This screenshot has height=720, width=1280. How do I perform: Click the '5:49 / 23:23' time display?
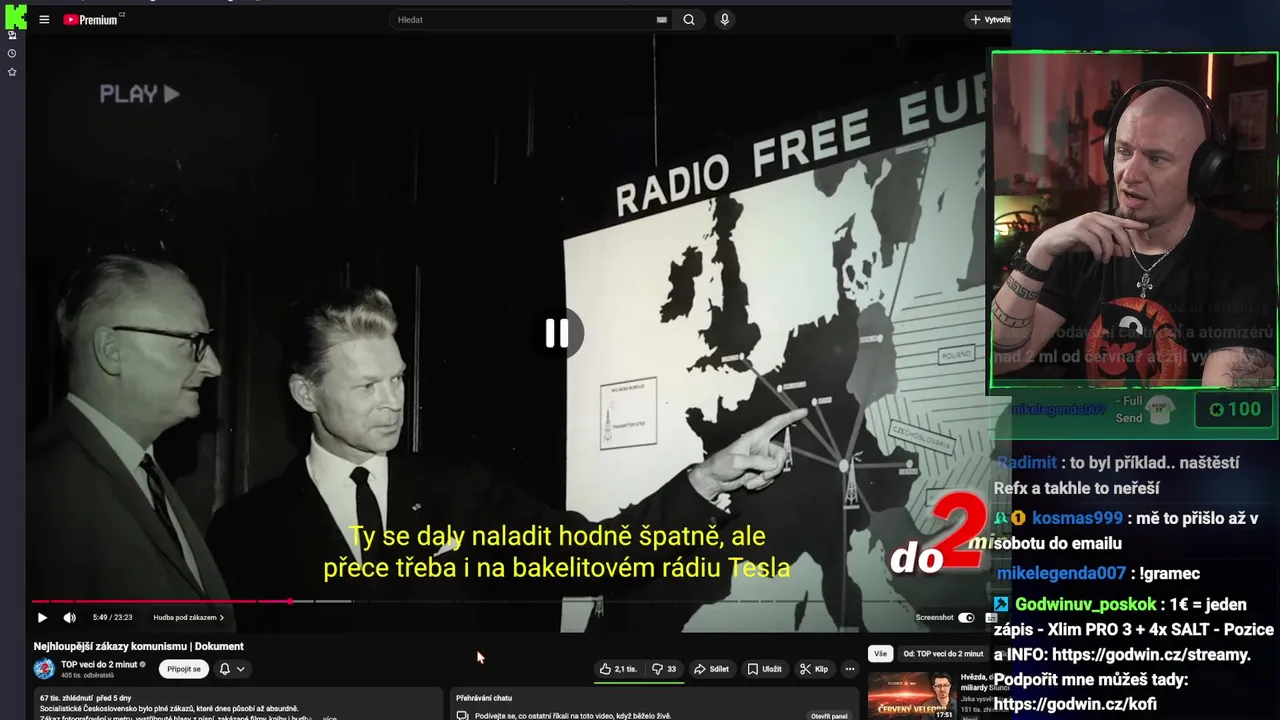click(112, 617)
